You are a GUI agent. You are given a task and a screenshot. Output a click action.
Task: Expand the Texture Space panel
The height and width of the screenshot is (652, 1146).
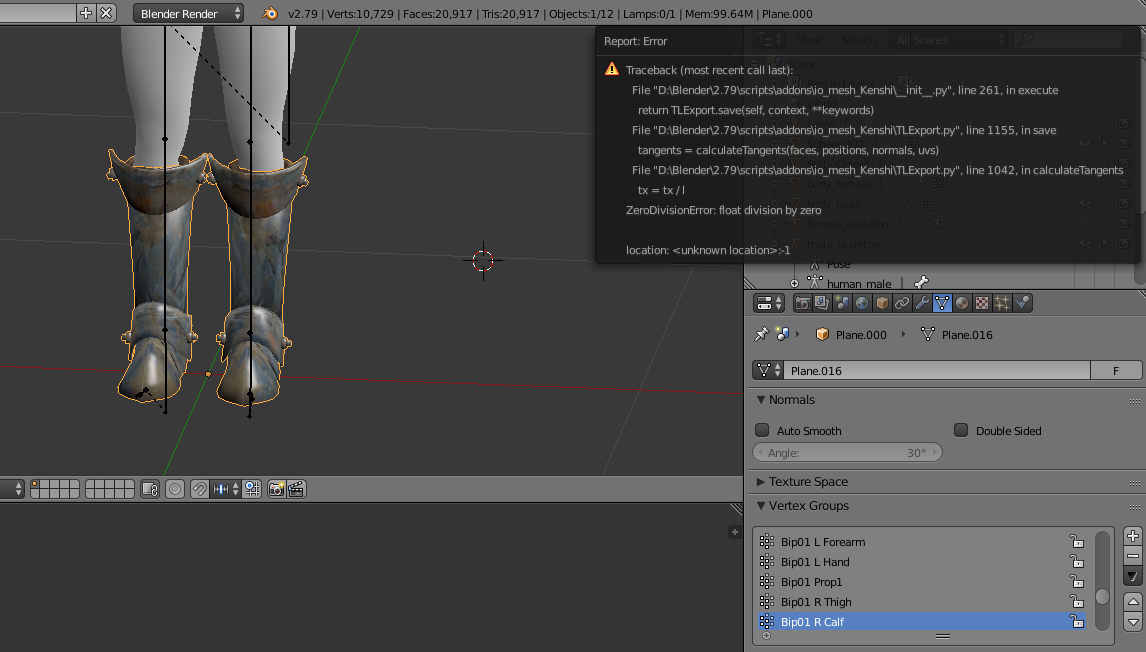[x=761, y=482]
